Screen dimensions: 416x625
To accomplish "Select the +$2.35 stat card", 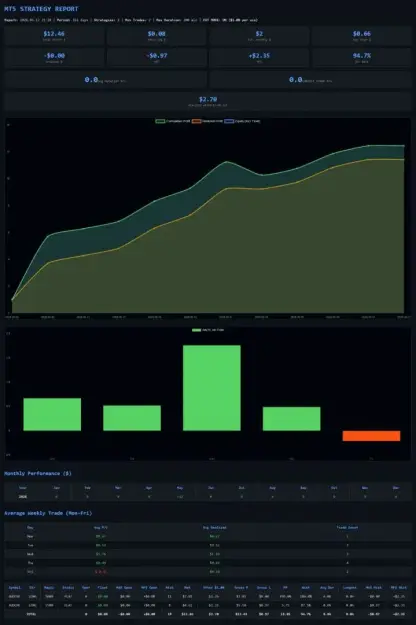I will pos(259,58).
